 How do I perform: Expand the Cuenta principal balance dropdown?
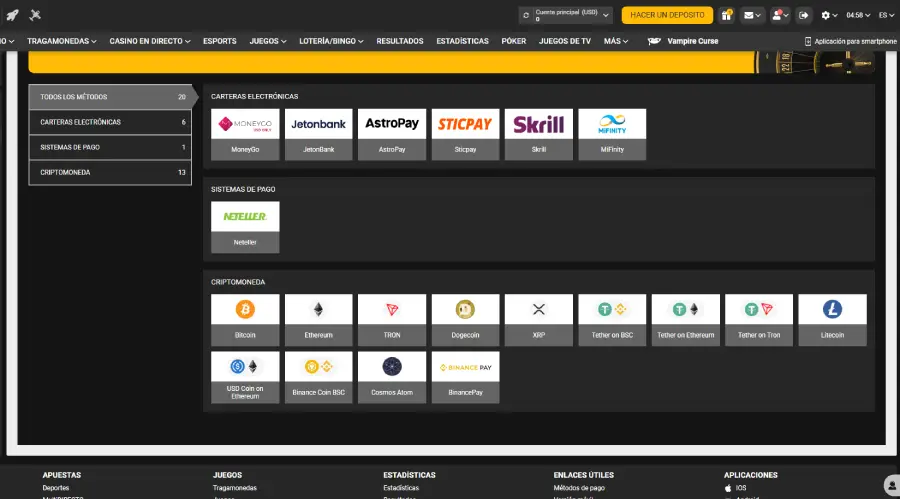point(608,15)
